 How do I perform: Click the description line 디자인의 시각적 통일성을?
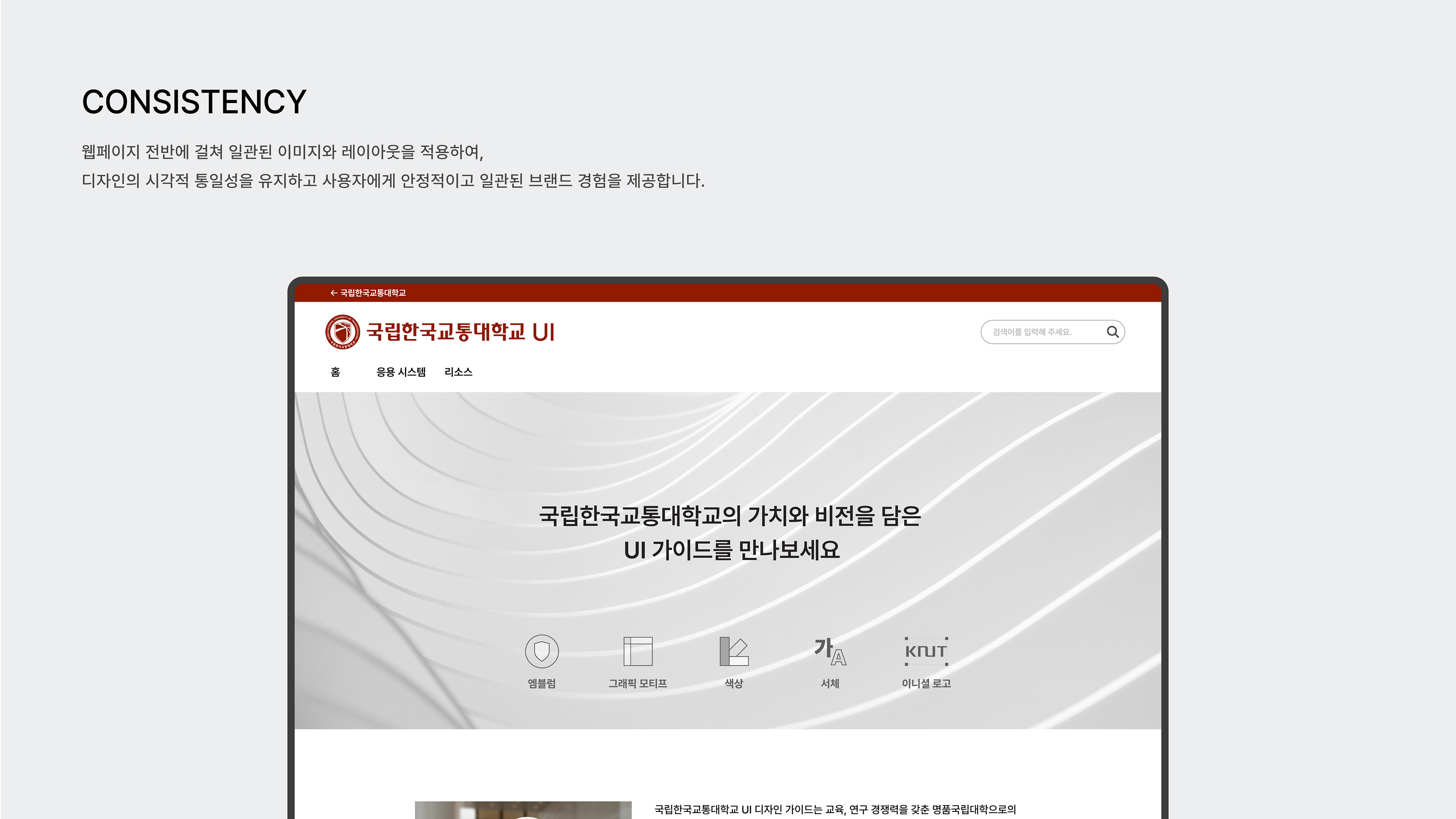(394, 181)
